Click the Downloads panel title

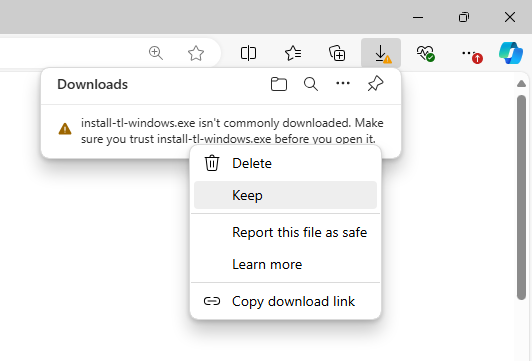click(x=92, y=84)
